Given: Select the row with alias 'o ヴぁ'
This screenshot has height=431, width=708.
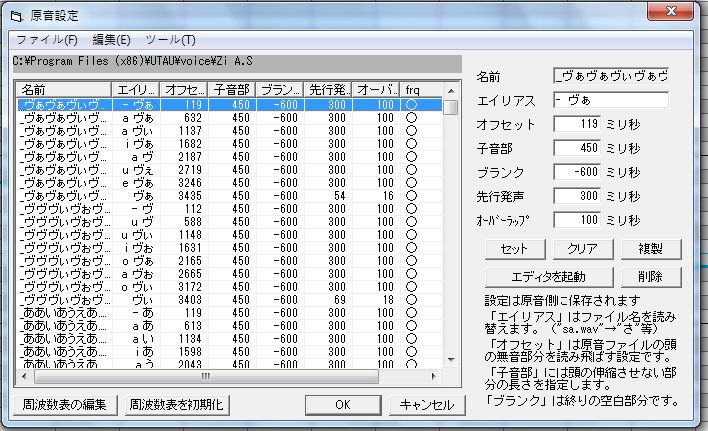Looking at the screenshot, I should click(x=230, y=261).
